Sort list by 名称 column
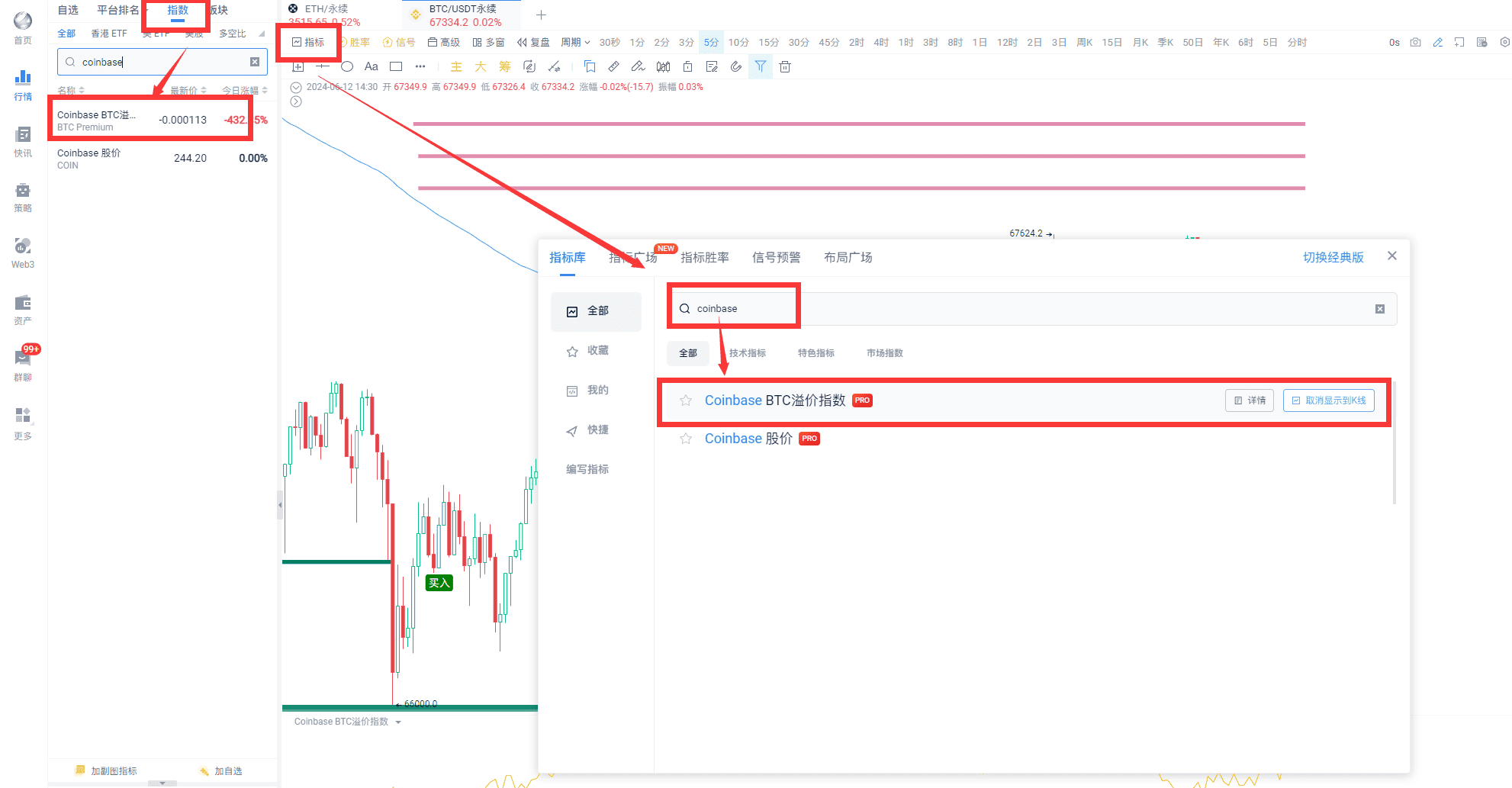Image resolution: width=1512 pixels, height=788 pixels. point(71,90)
